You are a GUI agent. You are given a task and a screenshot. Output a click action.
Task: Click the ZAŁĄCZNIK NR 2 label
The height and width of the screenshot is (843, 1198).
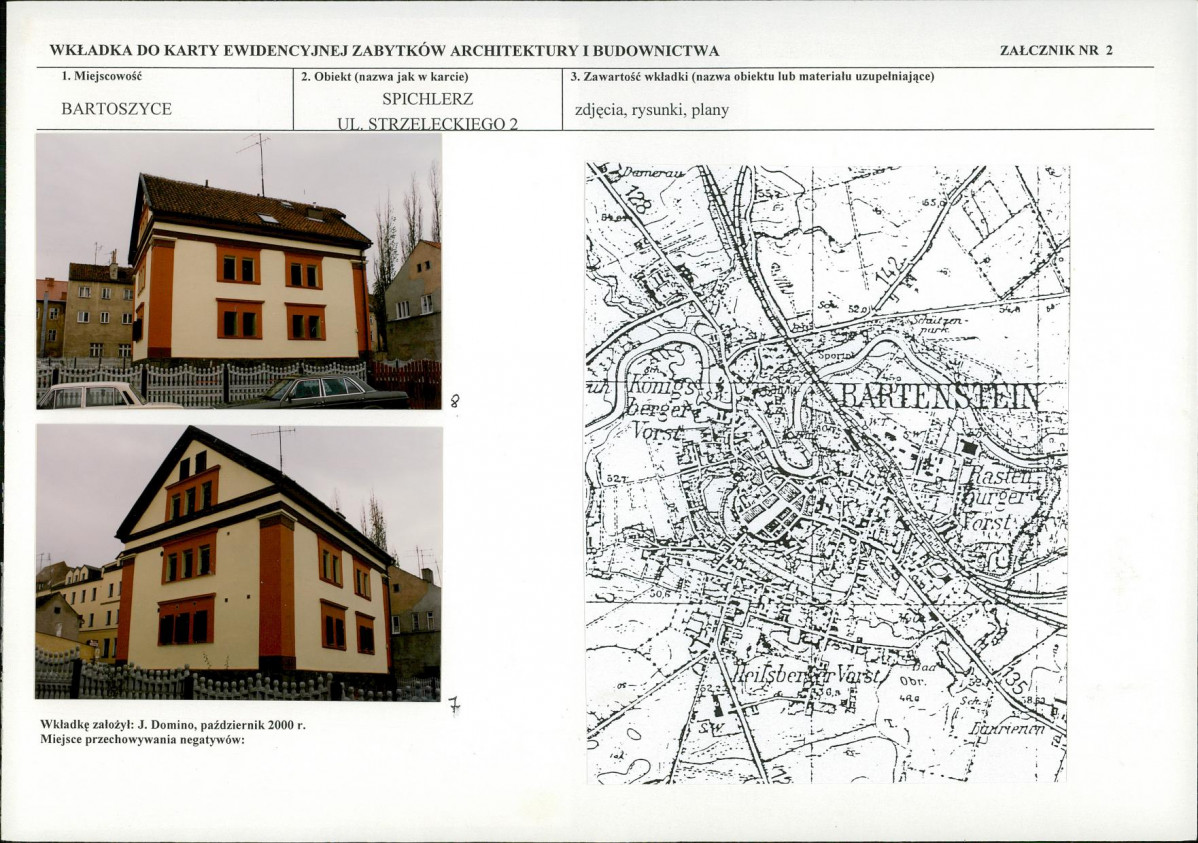coord(1057,50)
